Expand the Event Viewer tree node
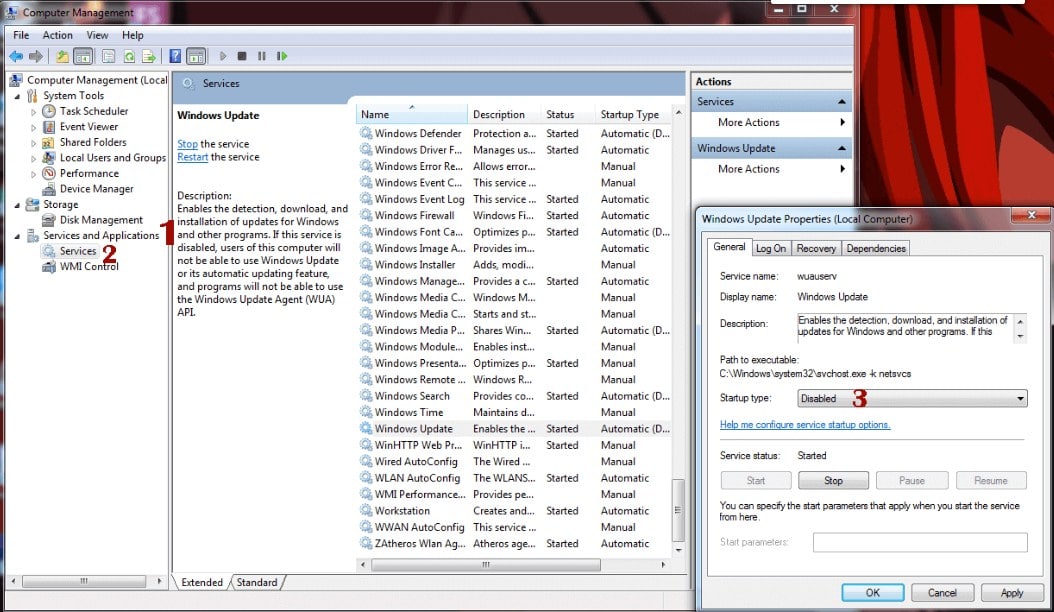 [x=34, y=127]
